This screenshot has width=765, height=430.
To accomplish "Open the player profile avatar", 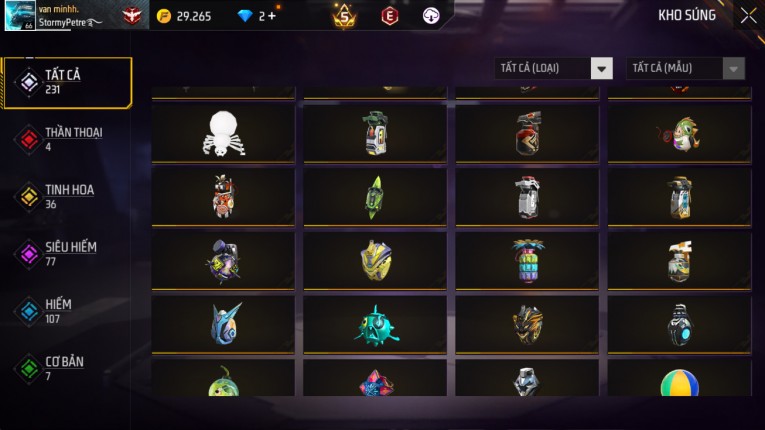I will (20, 16).
